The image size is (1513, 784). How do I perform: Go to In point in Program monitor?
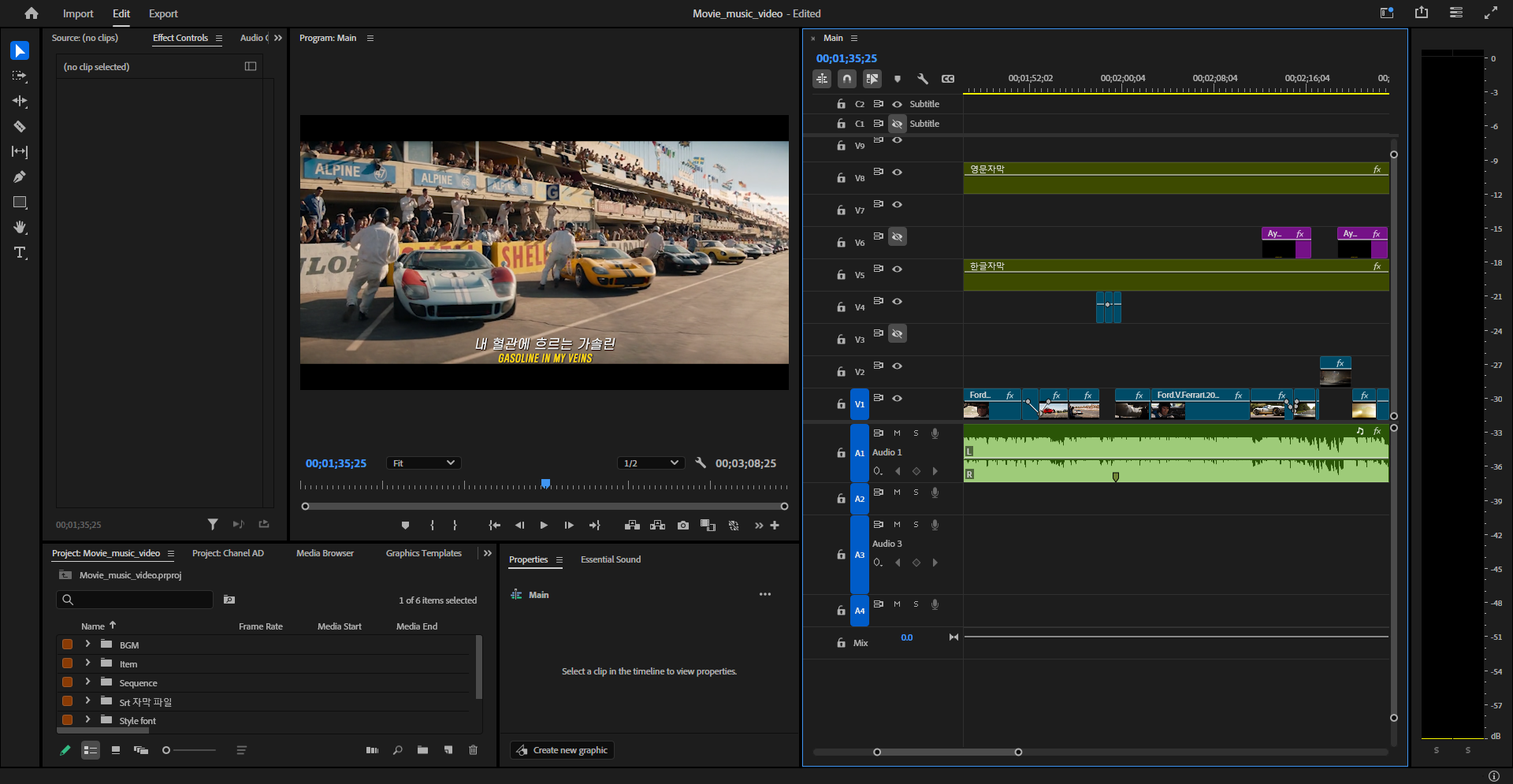point(494,526)
